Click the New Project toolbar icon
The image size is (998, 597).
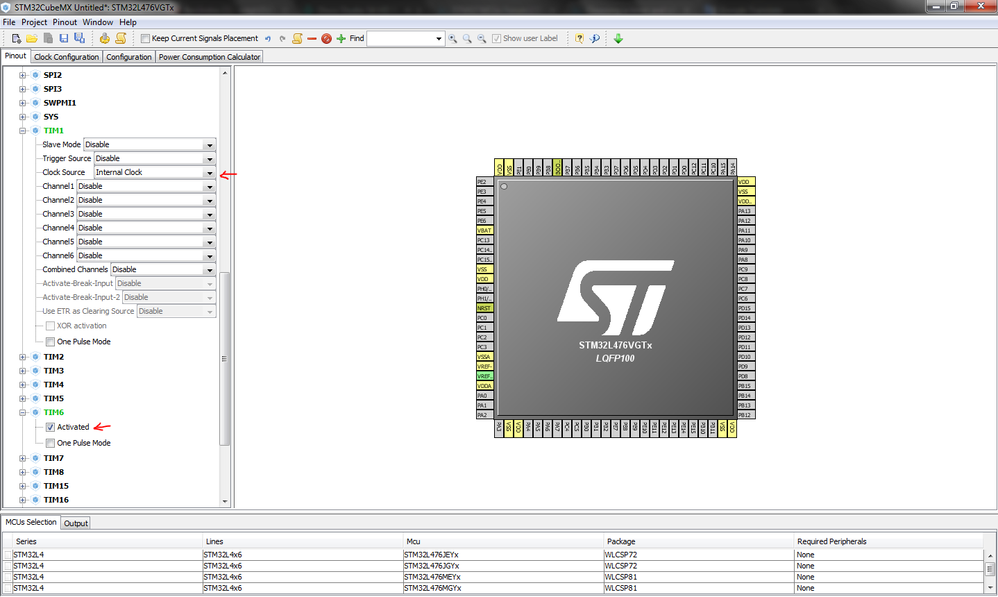pos(17,39)
